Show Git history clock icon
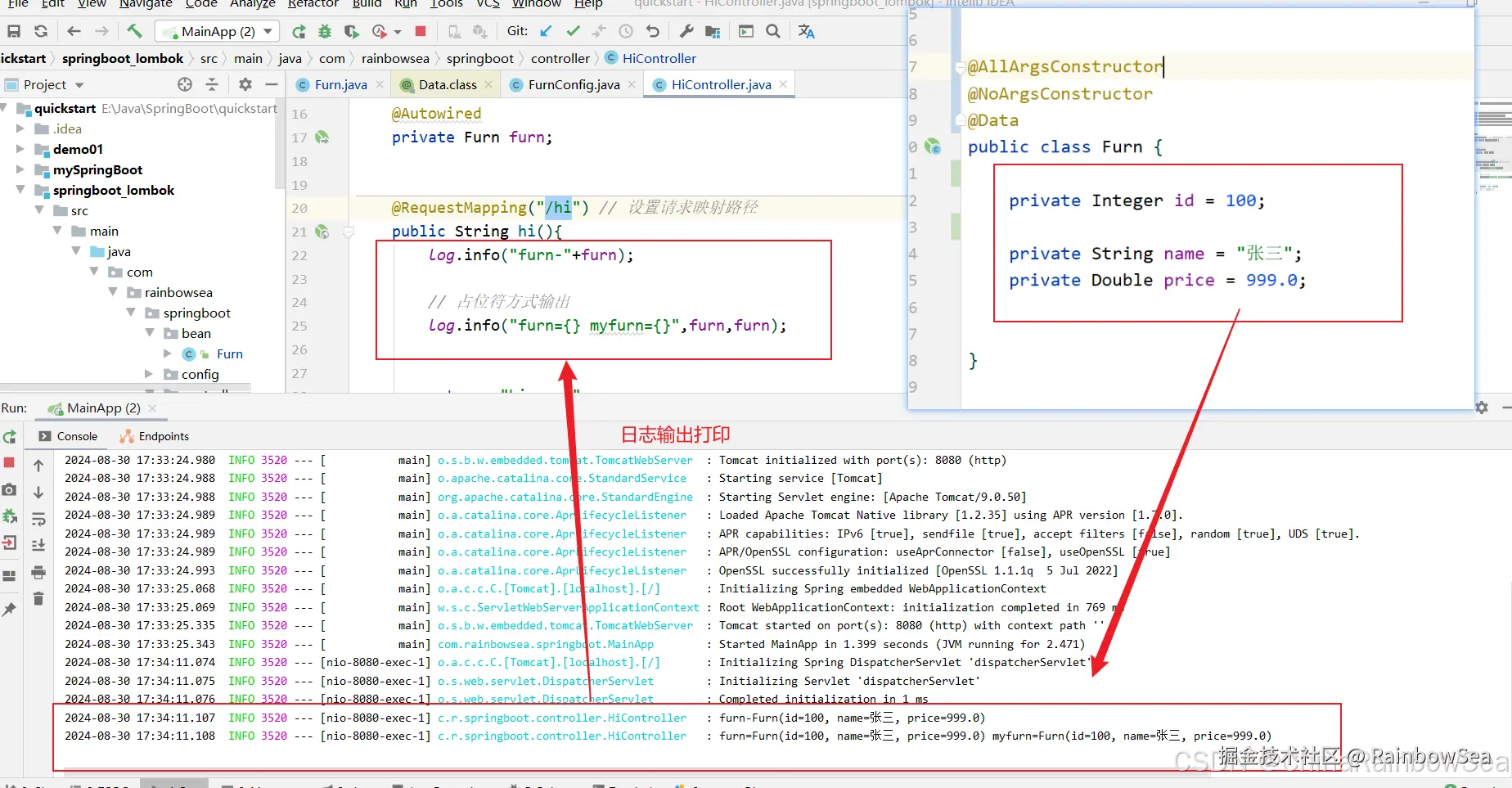 (x=626, y=31)
